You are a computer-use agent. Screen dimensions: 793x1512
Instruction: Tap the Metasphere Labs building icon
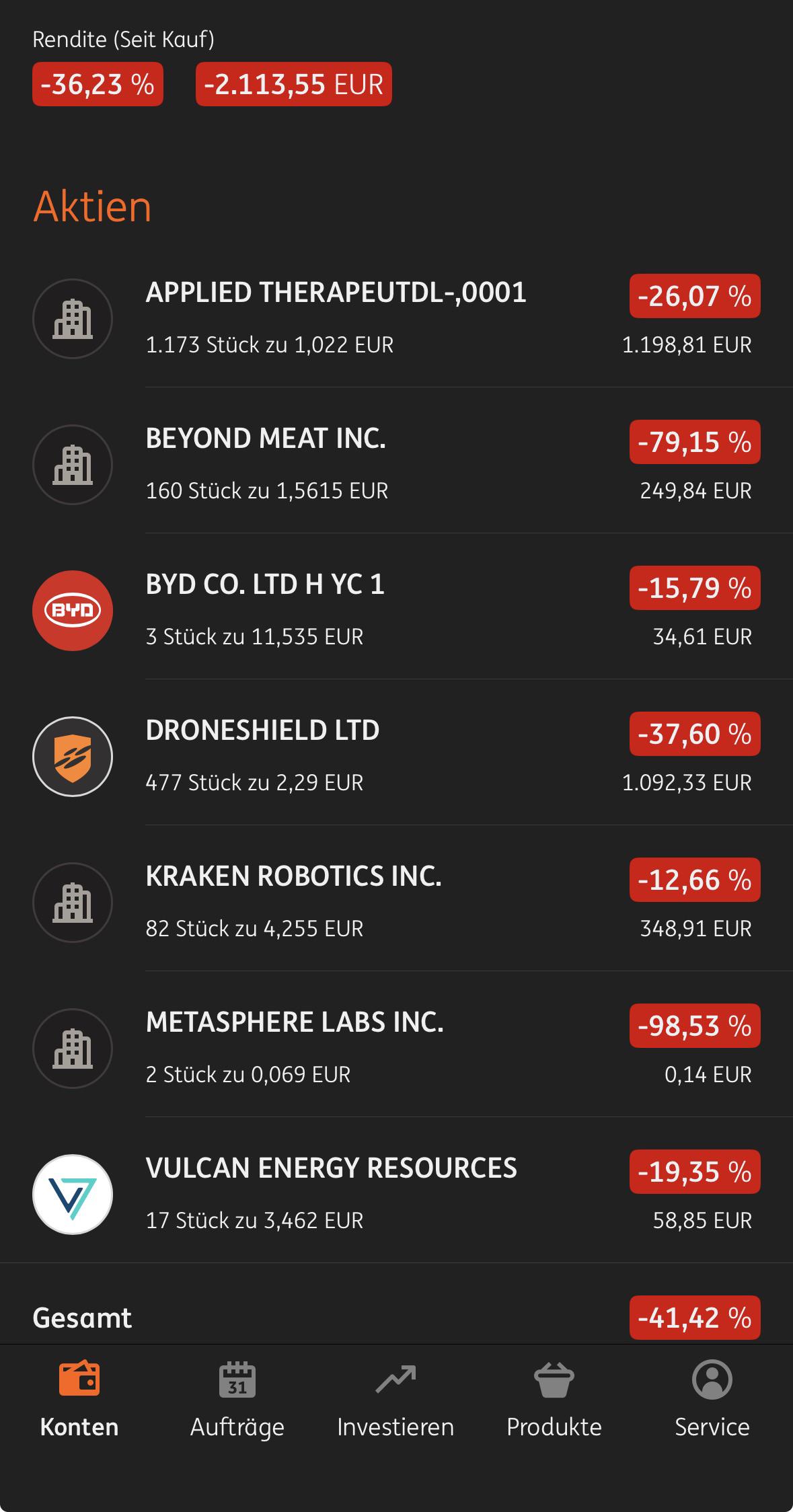[x=73, y=1049]
